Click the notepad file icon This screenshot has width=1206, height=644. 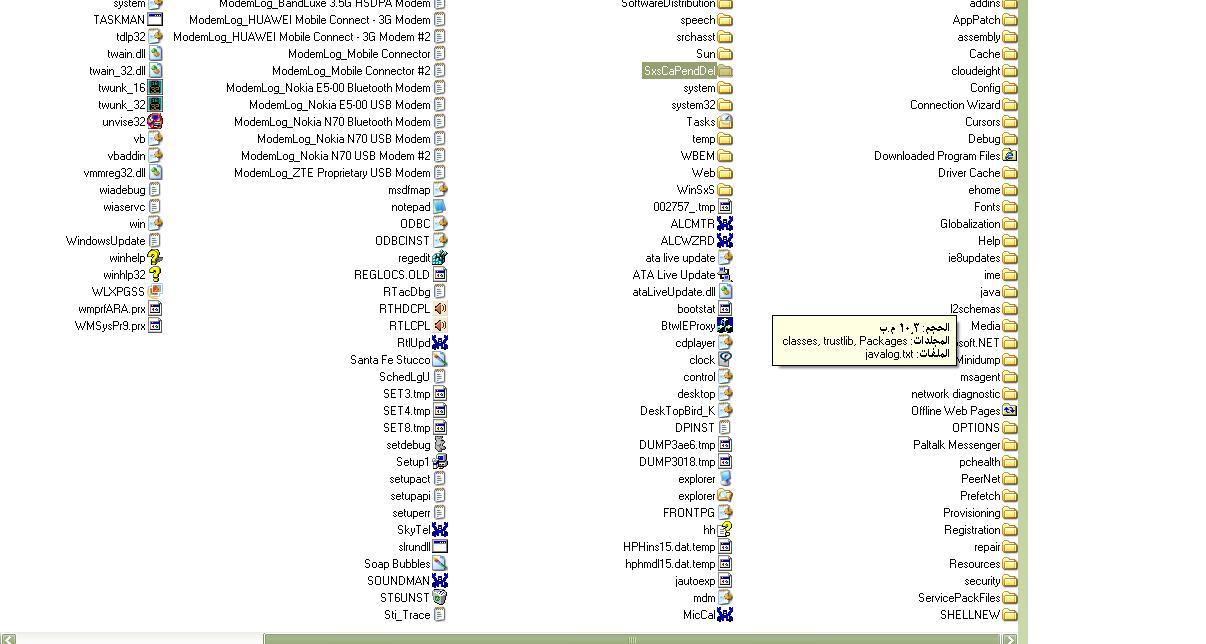coord(439,207)
